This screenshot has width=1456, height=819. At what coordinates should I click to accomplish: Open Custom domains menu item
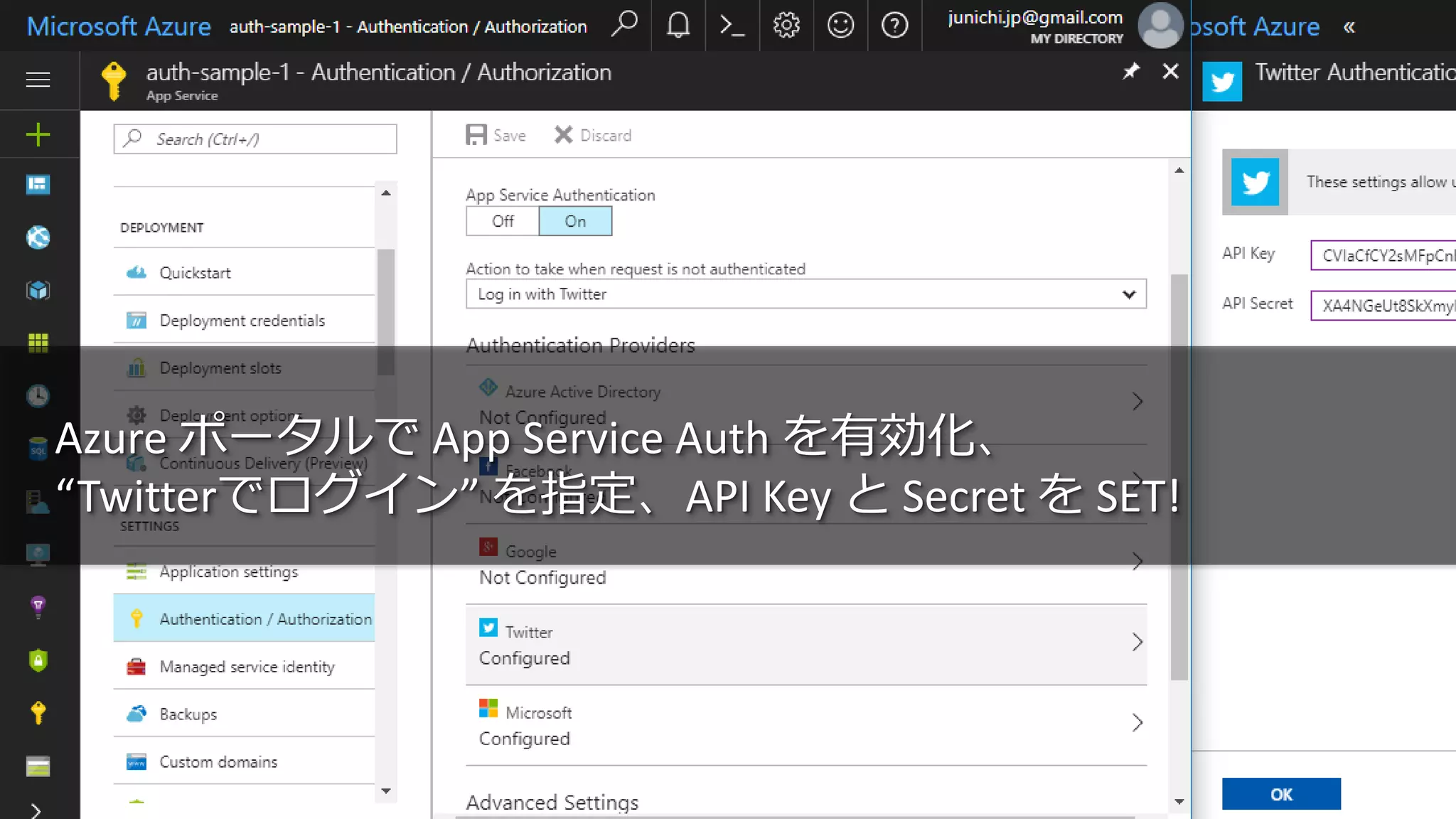(244, 761)
